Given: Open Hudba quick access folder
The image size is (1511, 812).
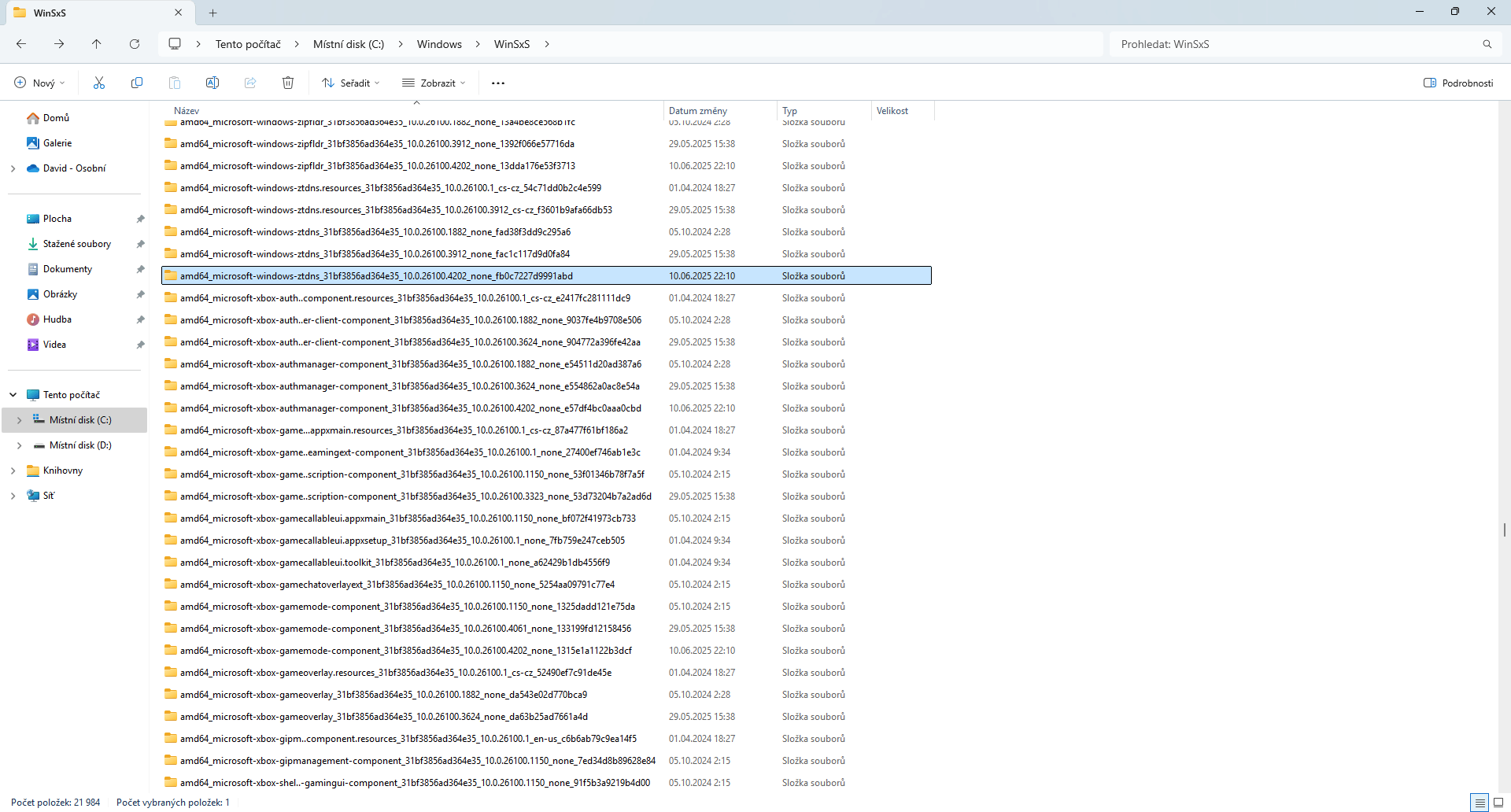Looking at the screenshot, I should (57, 319).
